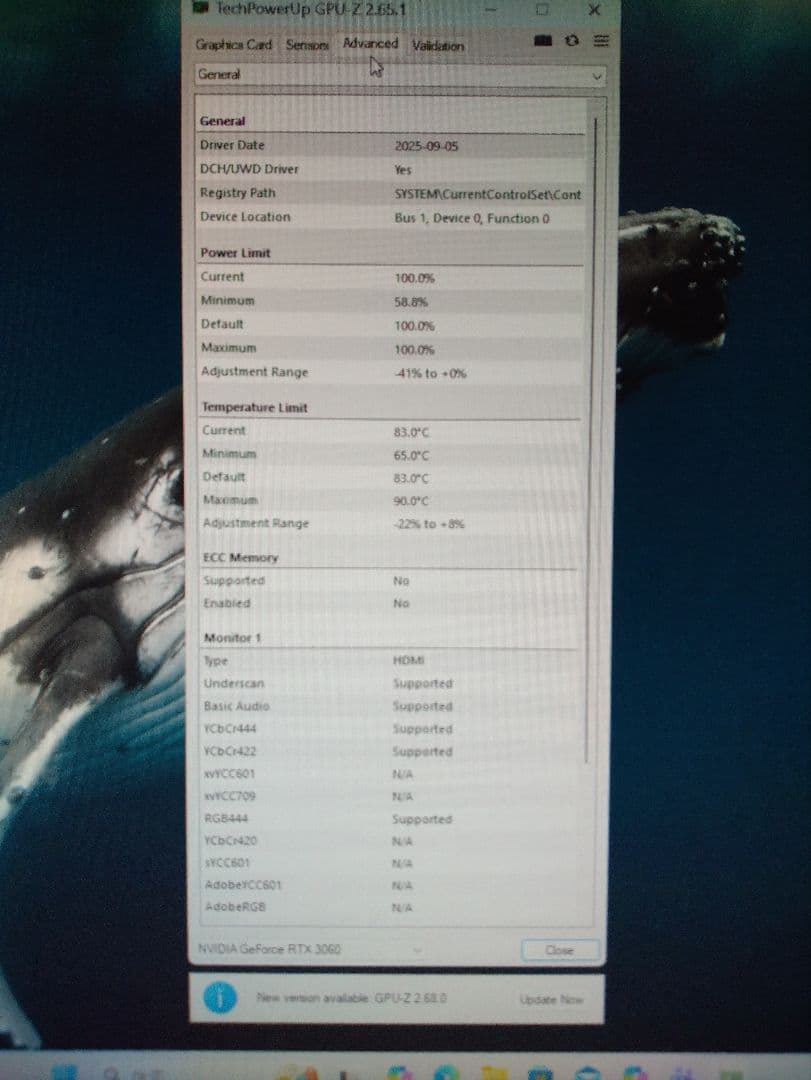Select the Advanced tab
This screenshot has width=811, height=1080.
[x=370, y=43]
